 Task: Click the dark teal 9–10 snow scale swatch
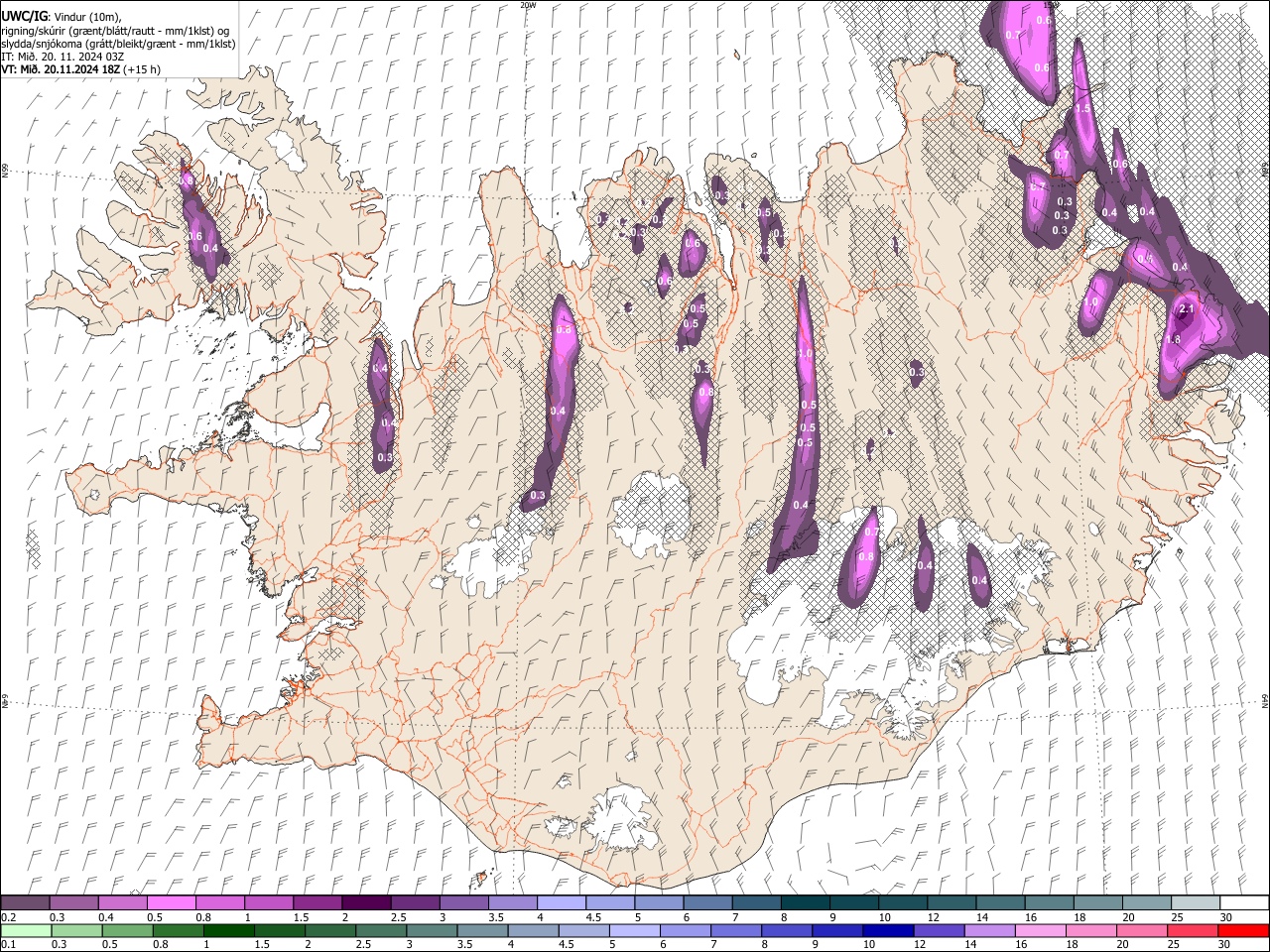(853, 902)
